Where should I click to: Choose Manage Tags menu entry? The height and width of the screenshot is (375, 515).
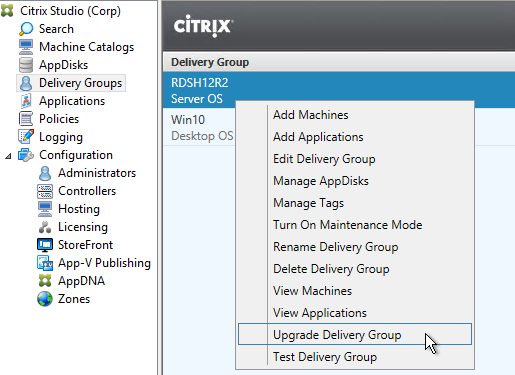[x=355, y=203]
